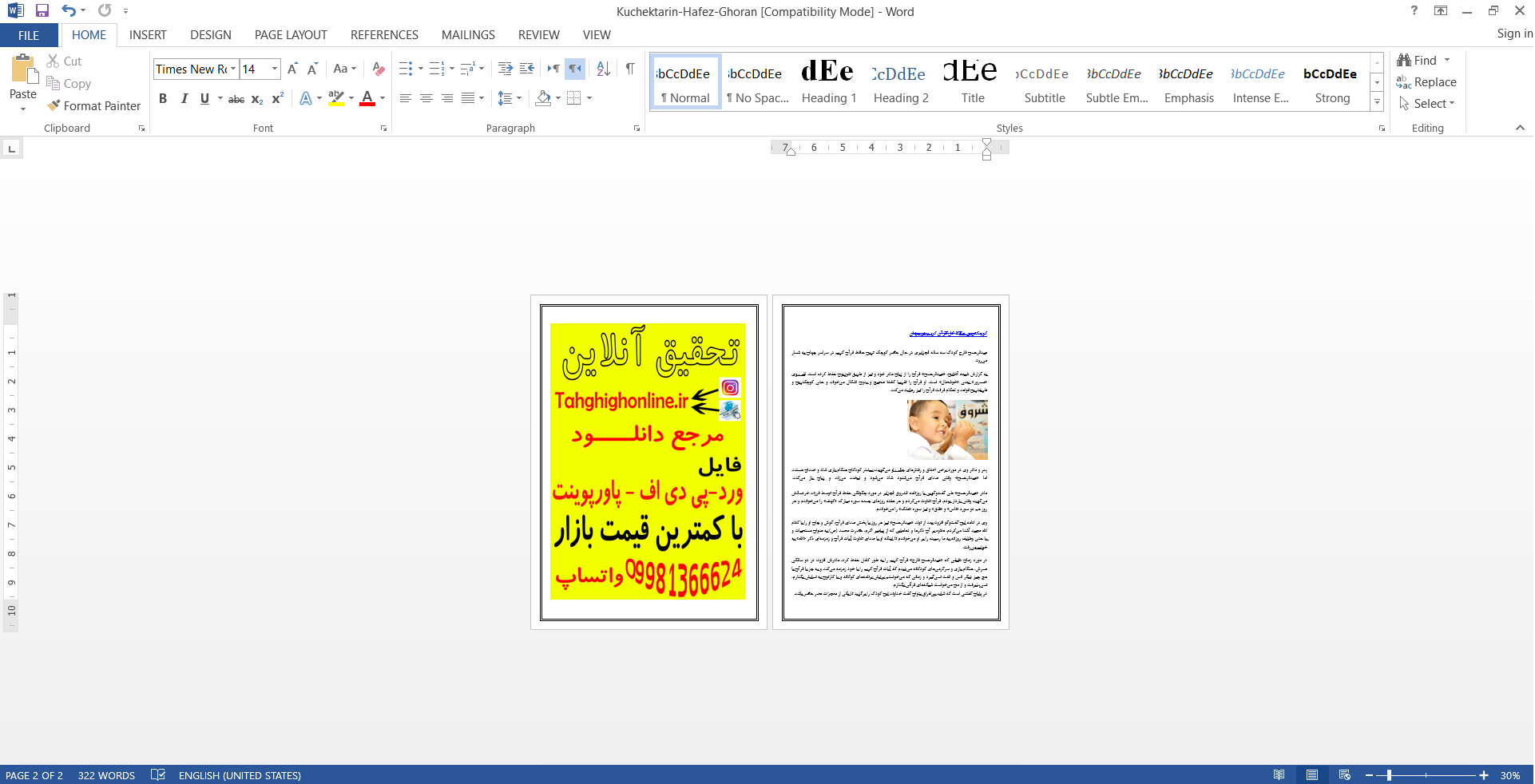The height and width of the screenshot is (784, 1535).
Task: Apply the Title style
Action: pos(973,82)
